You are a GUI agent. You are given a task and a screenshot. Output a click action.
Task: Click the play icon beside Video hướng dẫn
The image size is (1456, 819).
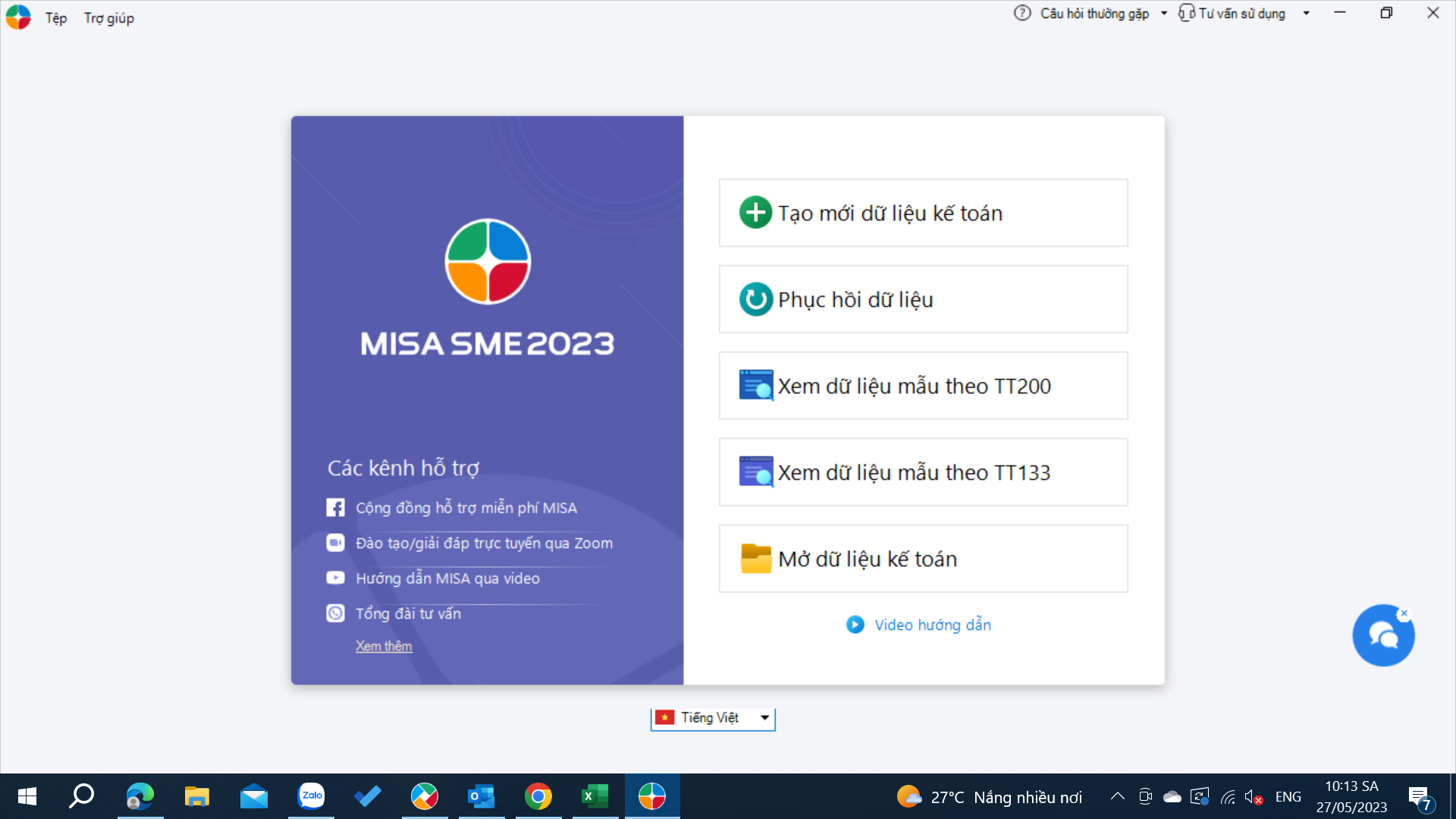(855, 625)
